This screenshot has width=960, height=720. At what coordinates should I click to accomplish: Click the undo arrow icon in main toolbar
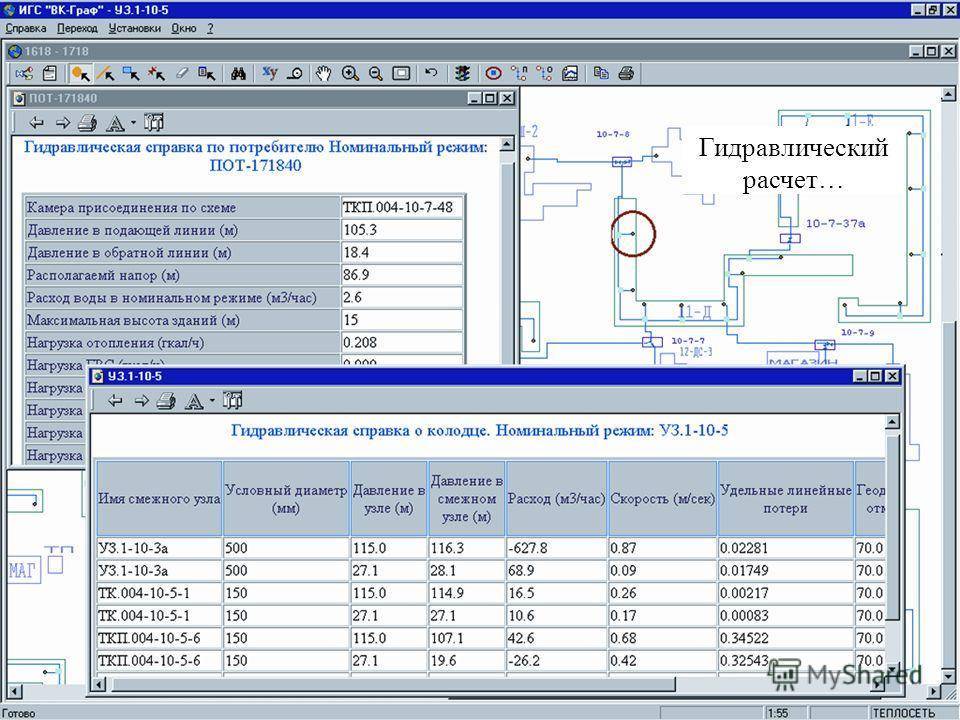(431, 73)
